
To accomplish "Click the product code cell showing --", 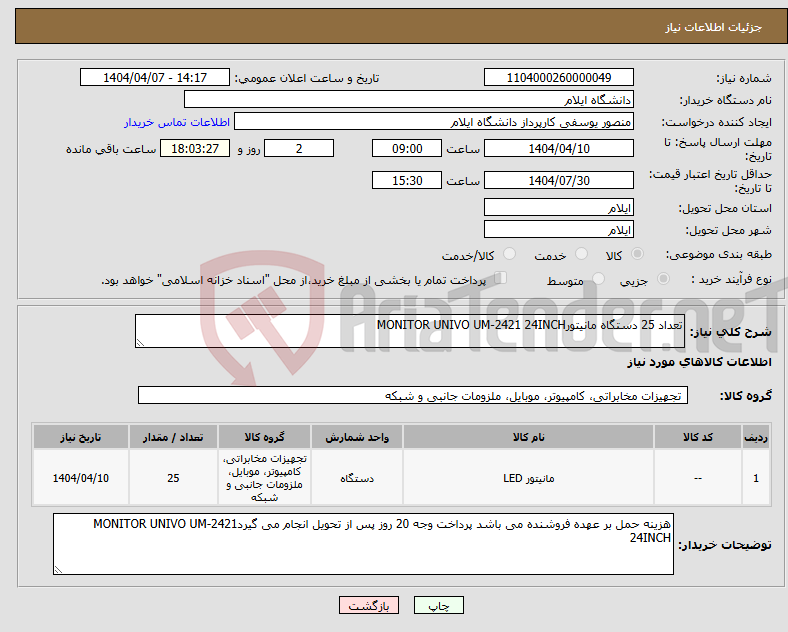I will click(x=698, y=478).
